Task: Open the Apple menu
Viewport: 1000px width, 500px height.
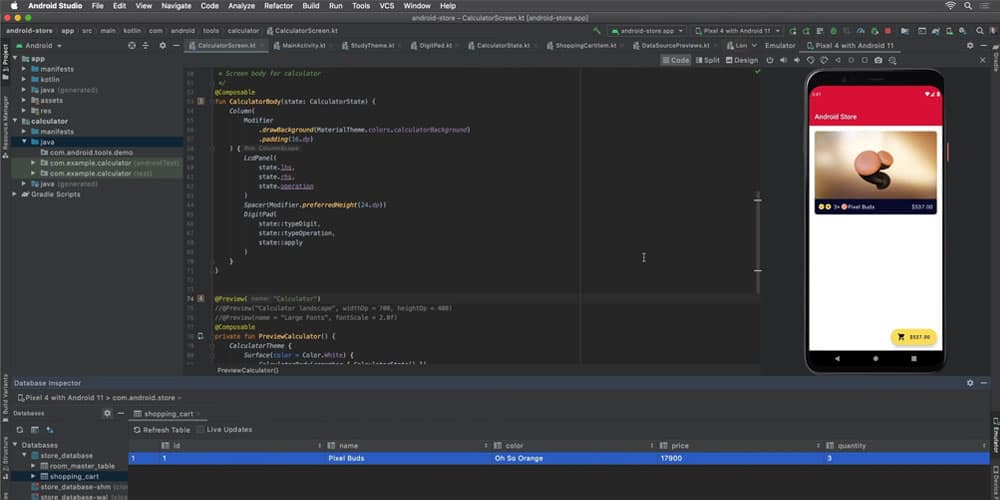Action: pos(13,6)
